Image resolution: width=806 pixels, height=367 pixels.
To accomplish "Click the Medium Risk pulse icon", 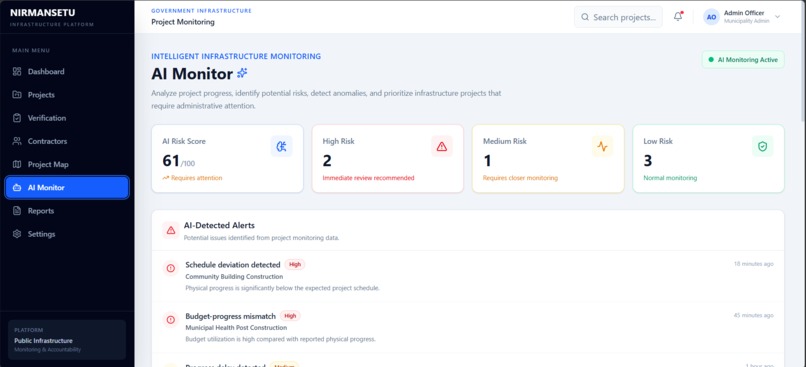I will [602, 146].
